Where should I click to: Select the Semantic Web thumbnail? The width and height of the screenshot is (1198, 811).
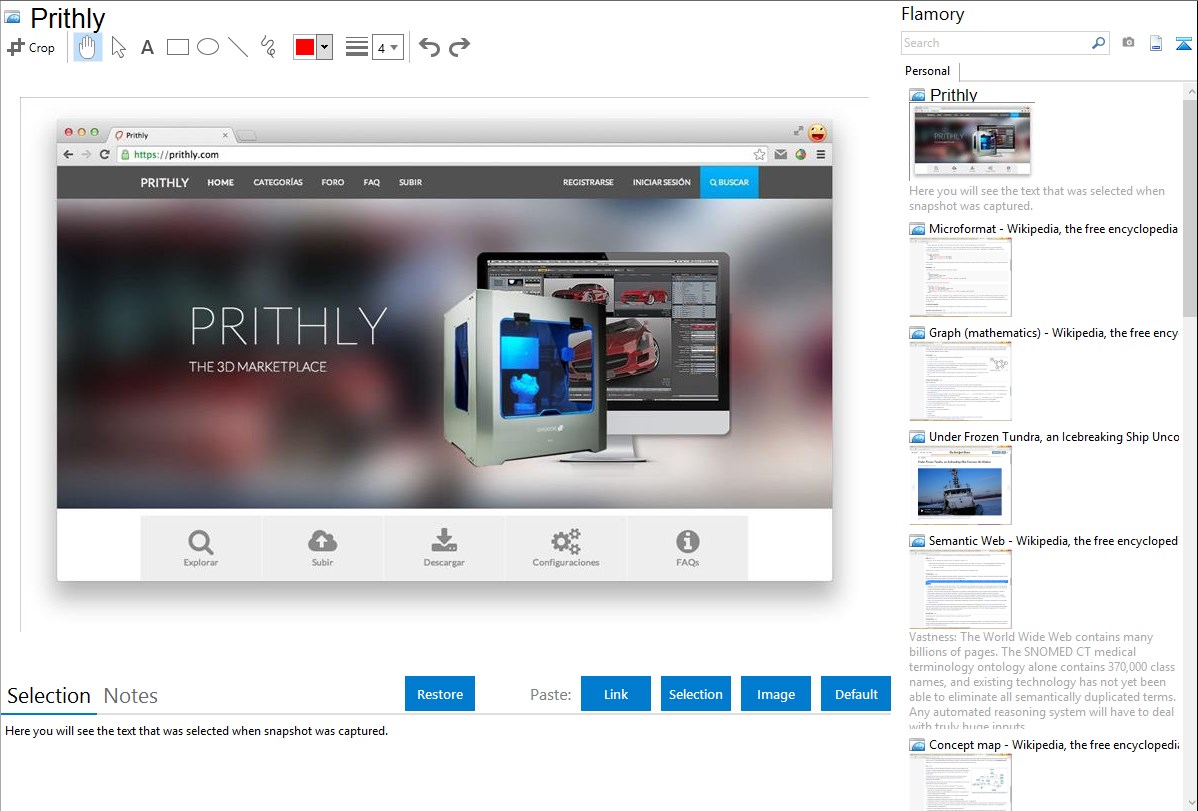960,589
